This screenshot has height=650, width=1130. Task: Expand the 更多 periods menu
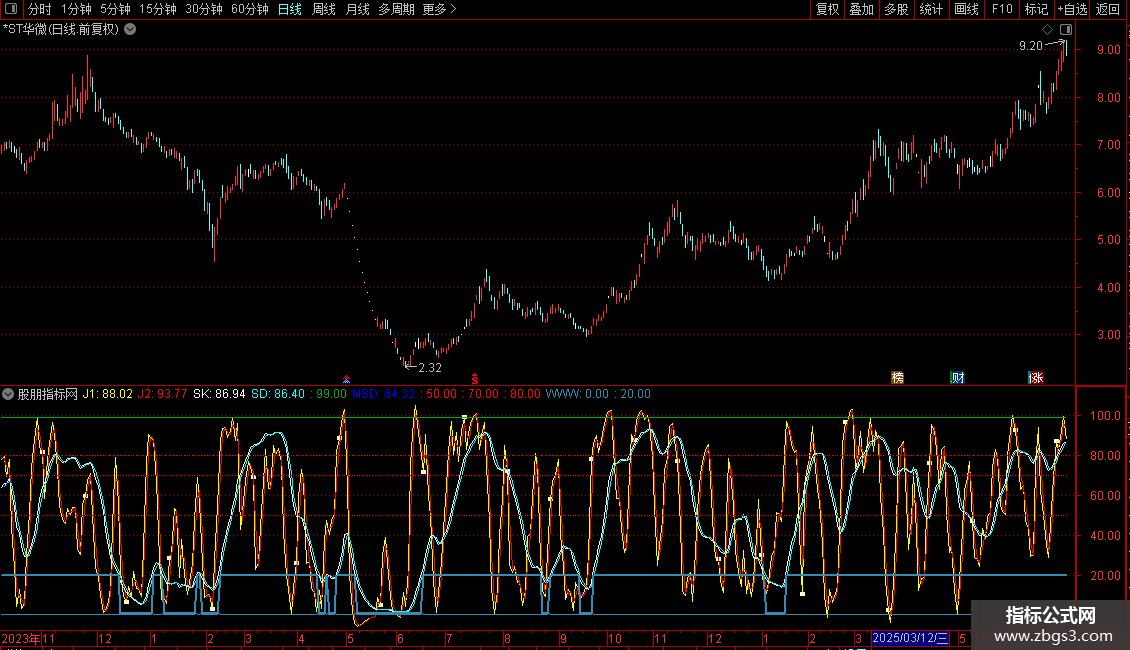click(439, 9)
